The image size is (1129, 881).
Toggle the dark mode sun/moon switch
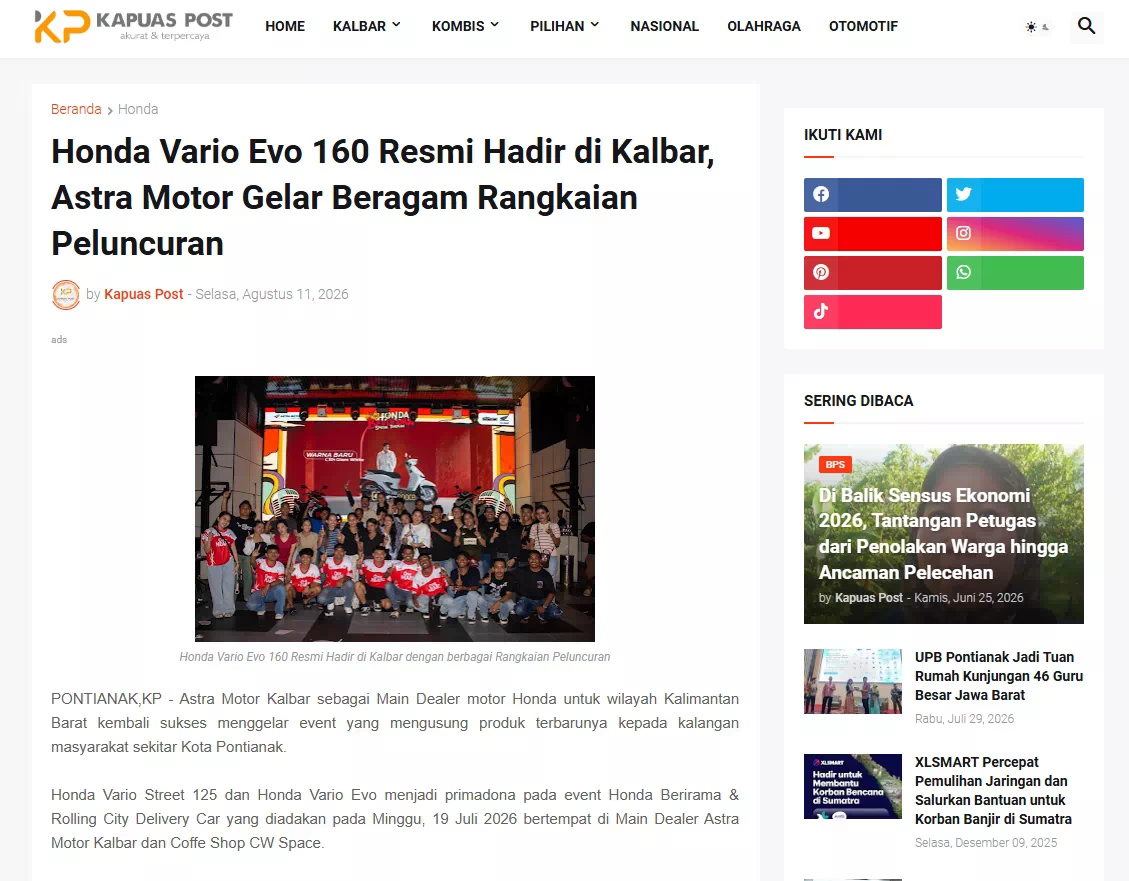[1037, 27]
